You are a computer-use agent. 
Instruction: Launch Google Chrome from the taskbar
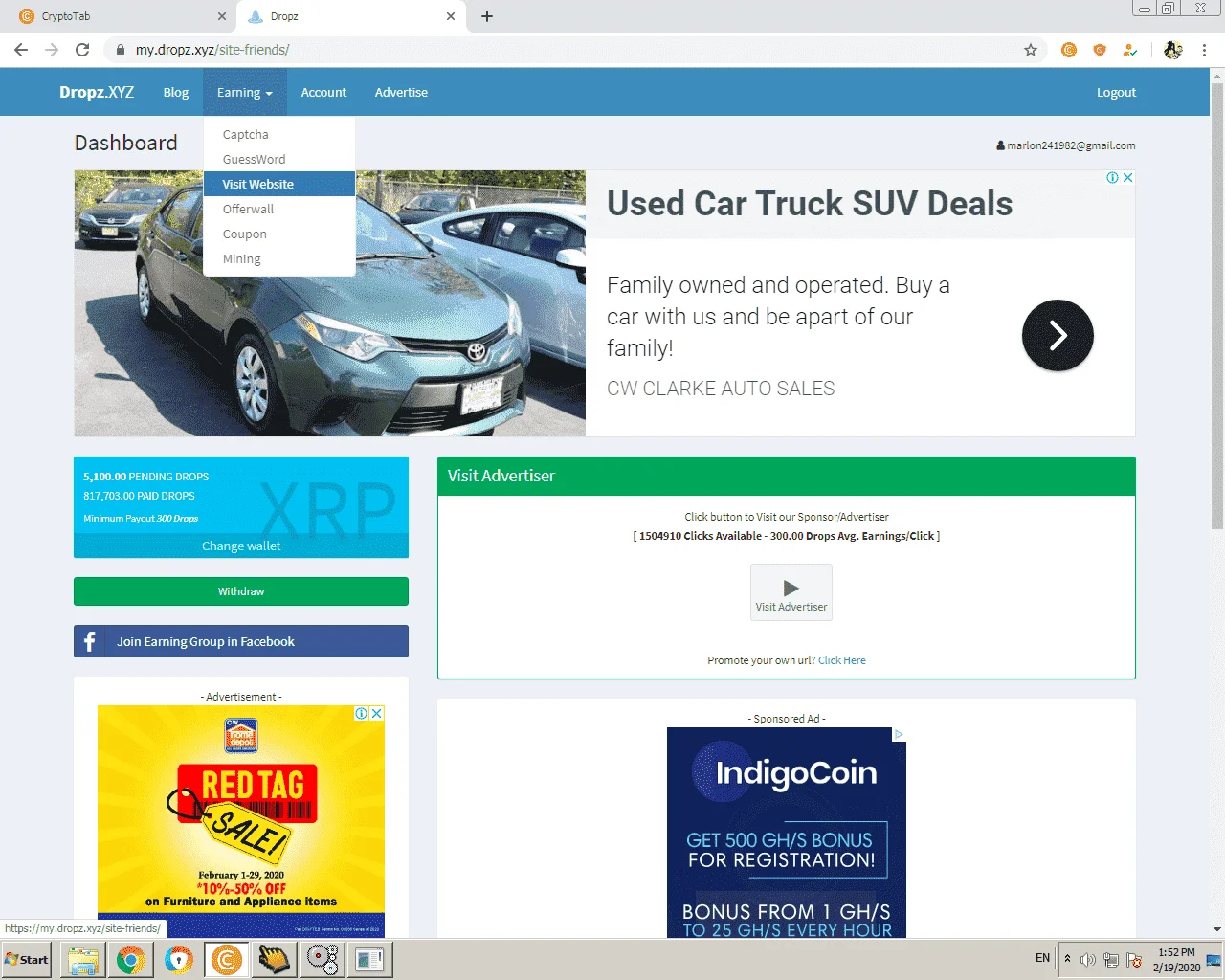[x=131, y=959]
